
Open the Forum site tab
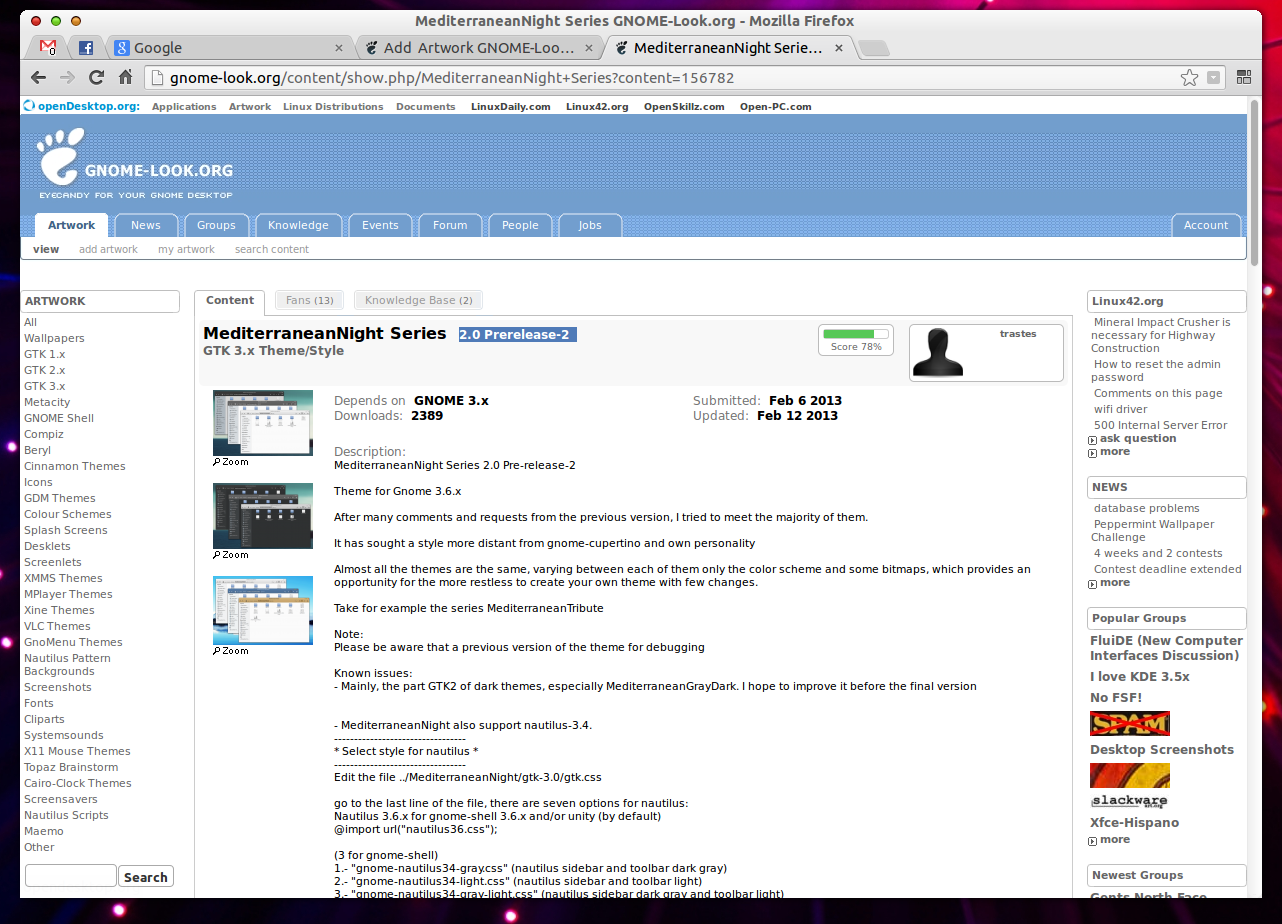450,225
